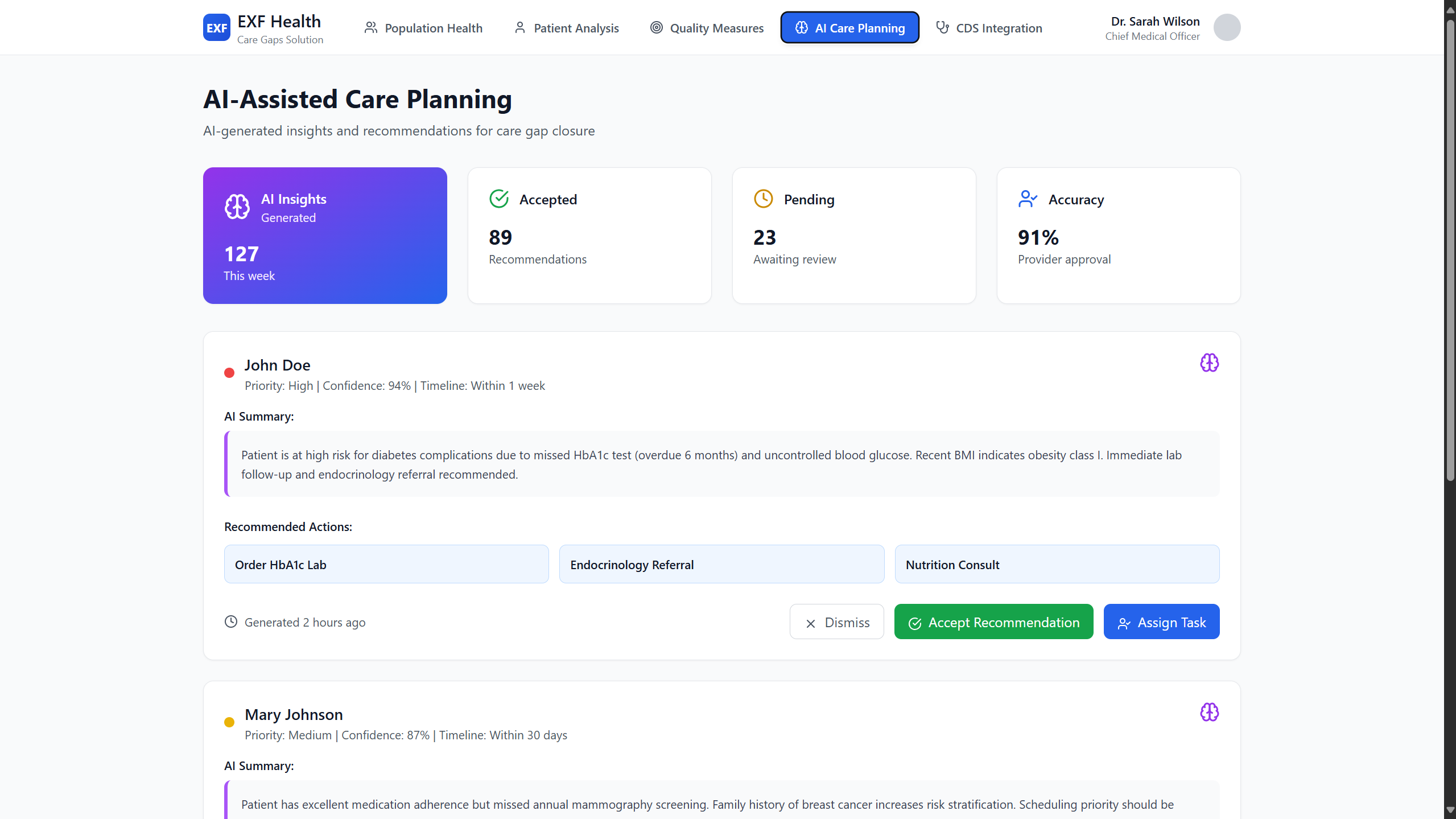This screenshot has height=819, width=1456.
Task: Click the Chief Medical Officer title
Action: [x=1152, y=36]
